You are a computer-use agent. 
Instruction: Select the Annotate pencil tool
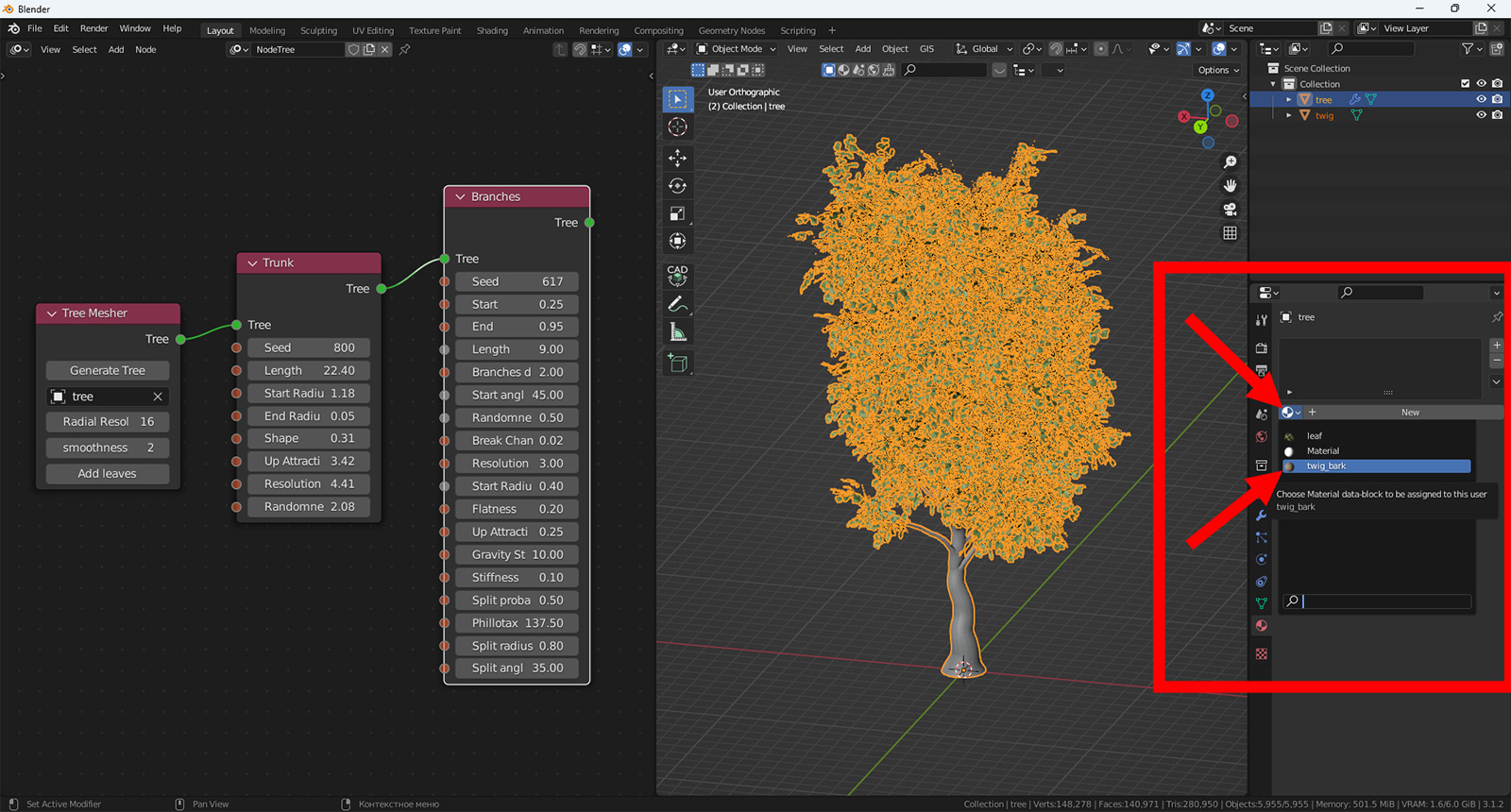[677, 304]
